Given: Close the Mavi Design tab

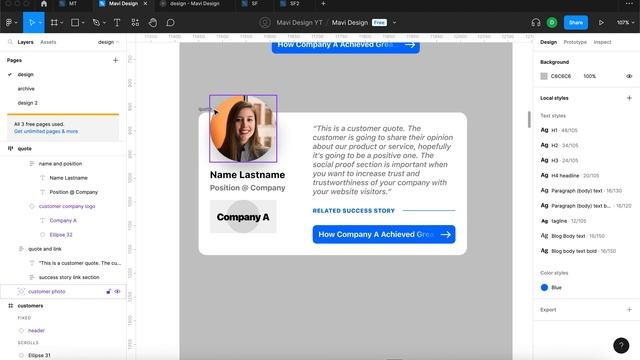Looking at the screenshot, I should pos(145,4).
